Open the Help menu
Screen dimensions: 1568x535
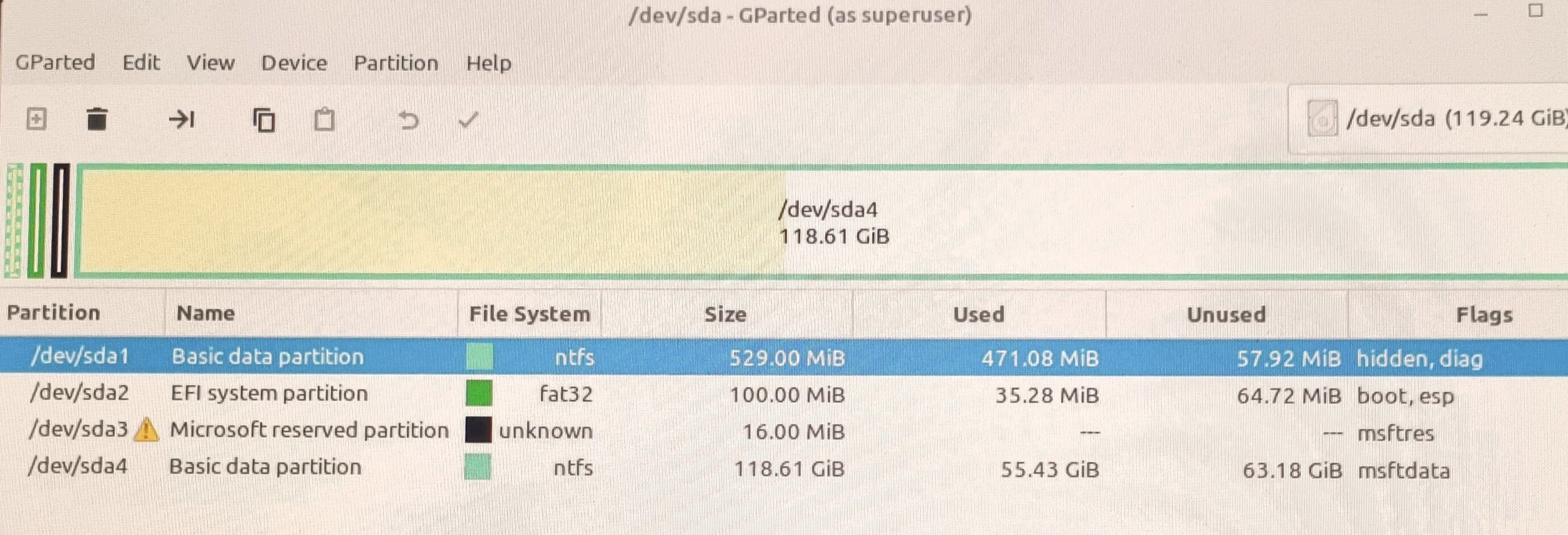point(488,63)
